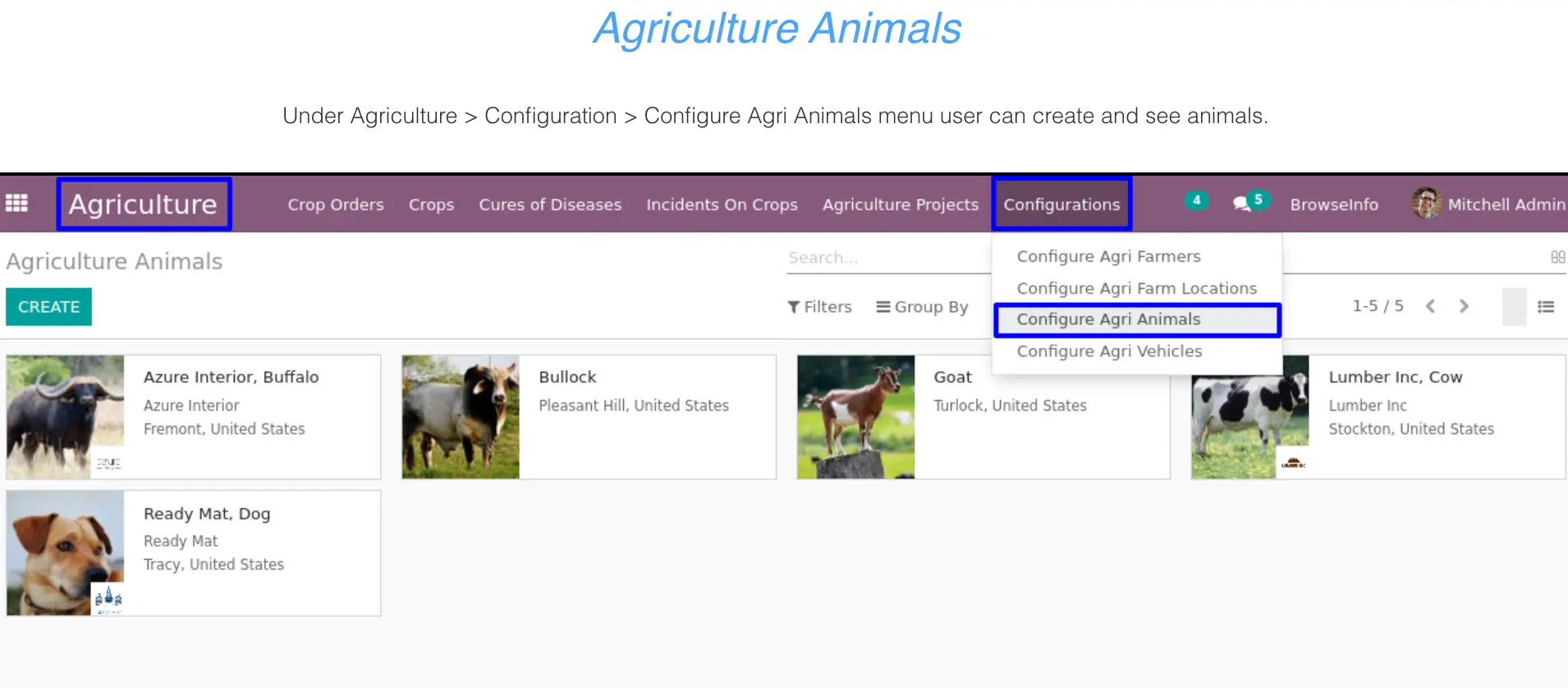This screenshot has width=1568, height=688.
Task: Open the Crop Orders menu
Action: tap(336, 204)
